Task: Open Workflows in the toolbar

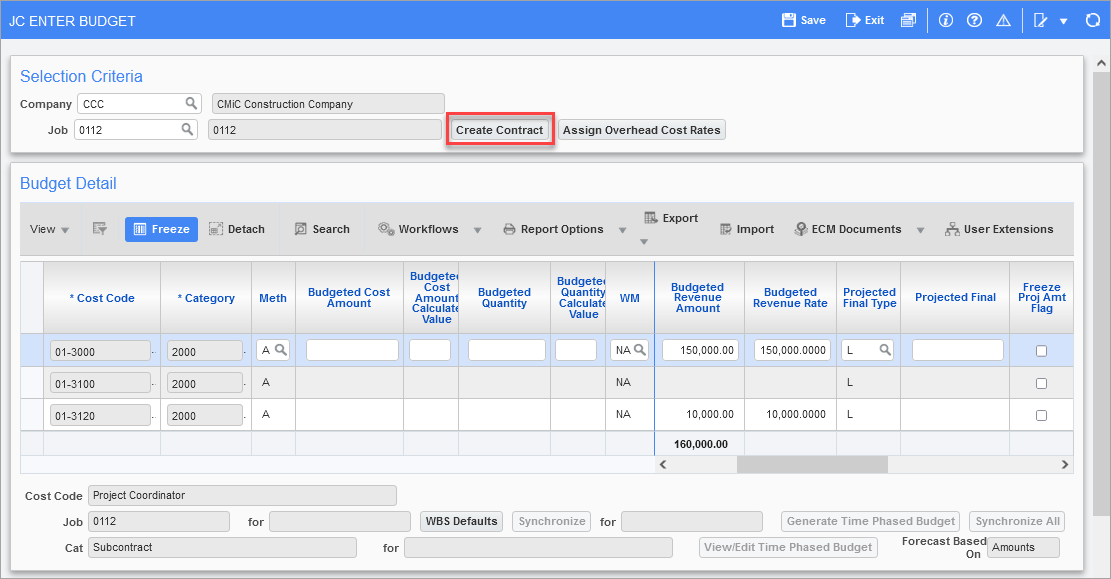Action: 418,229
